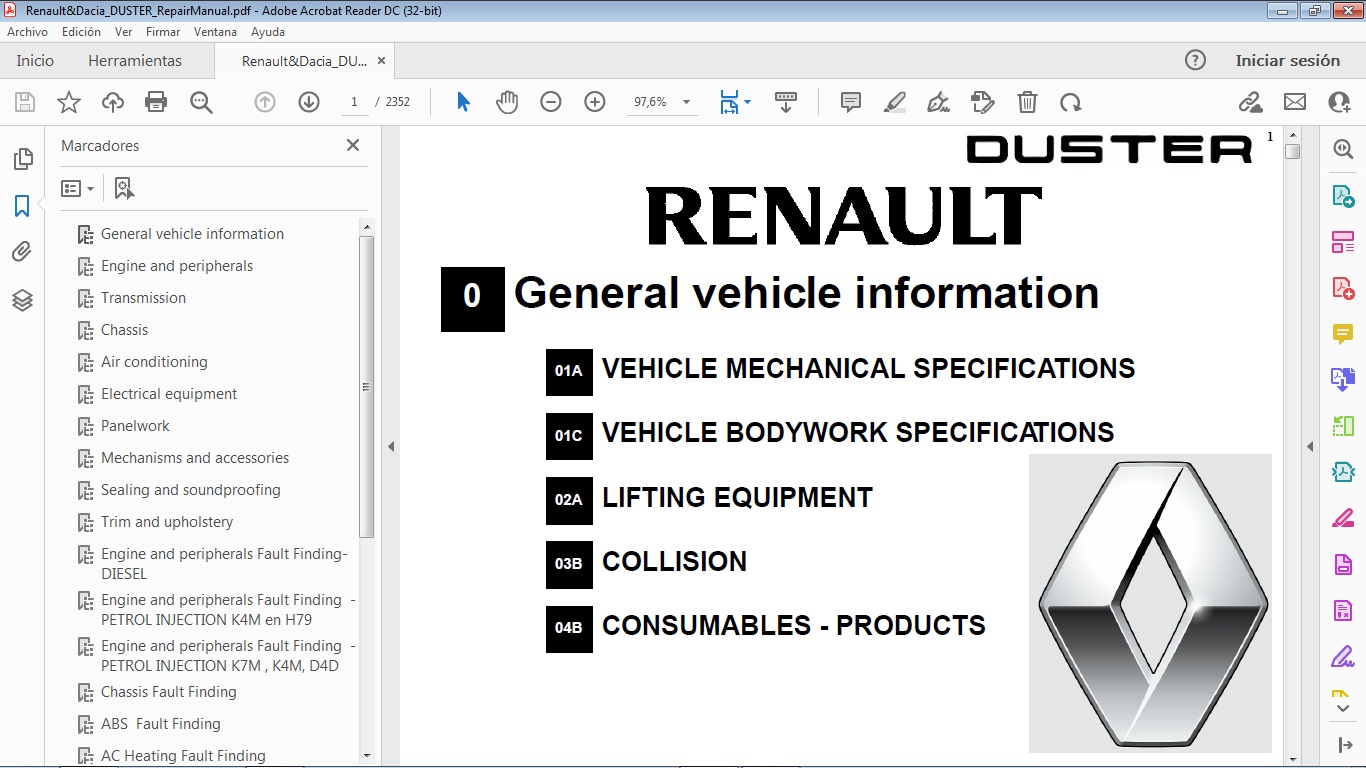Viewport: 1366px width, 768px height.
Task: Open the Layers panel
Action: tap(23, 300)
